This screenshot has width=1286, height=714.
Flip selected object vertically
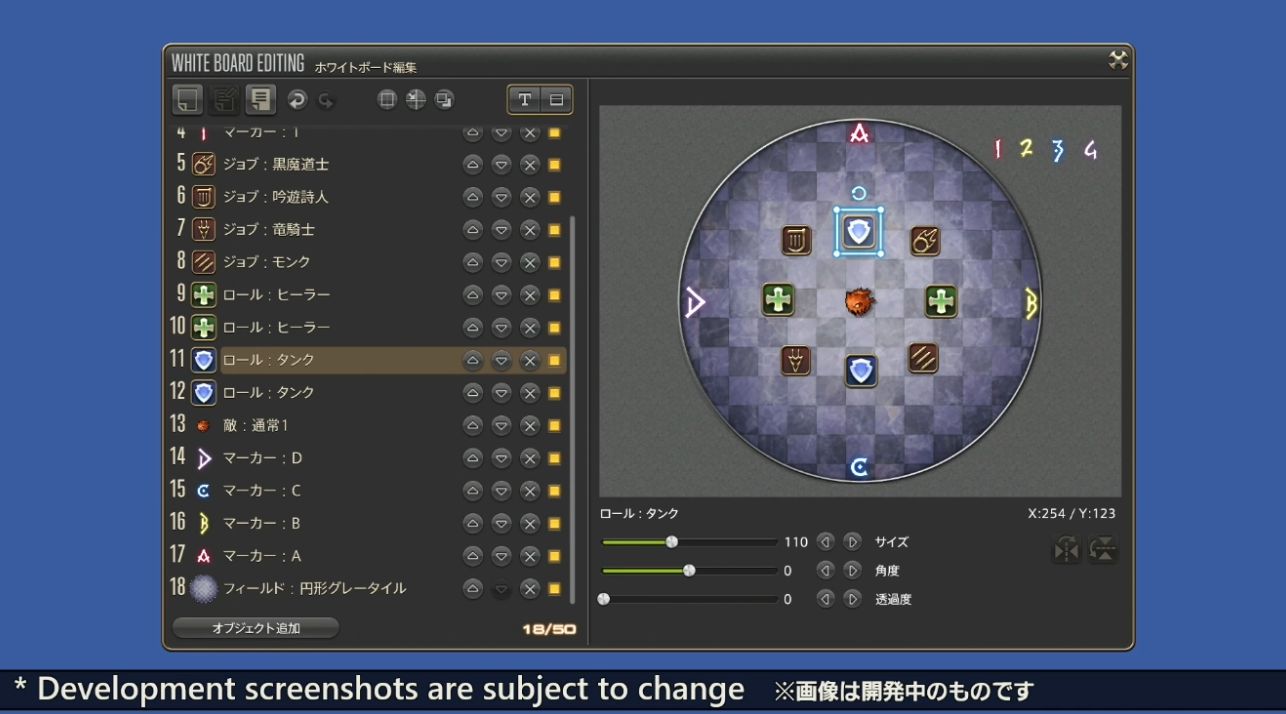[1103, 549]
